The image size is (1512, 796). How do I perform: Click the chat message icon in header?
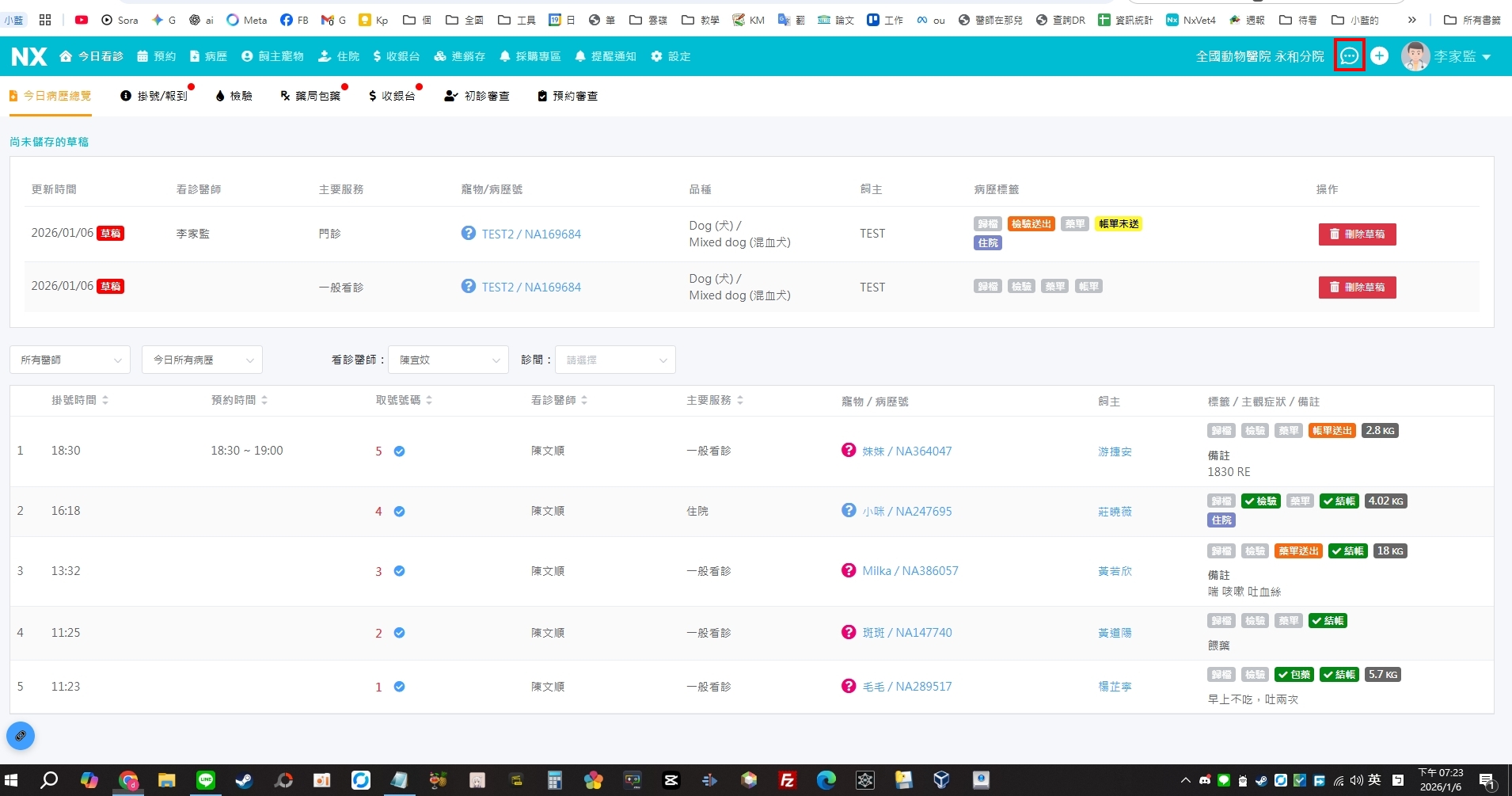point(1349,56)
